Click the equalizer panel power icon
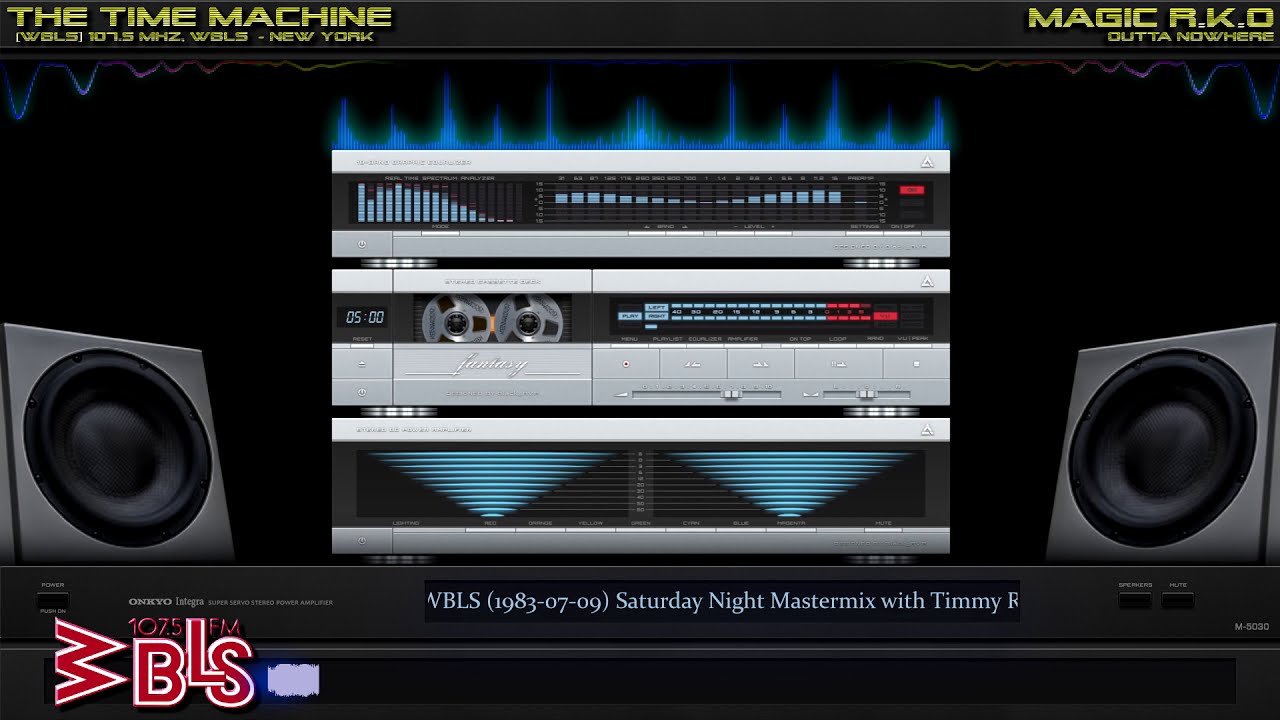 (362, 244)
